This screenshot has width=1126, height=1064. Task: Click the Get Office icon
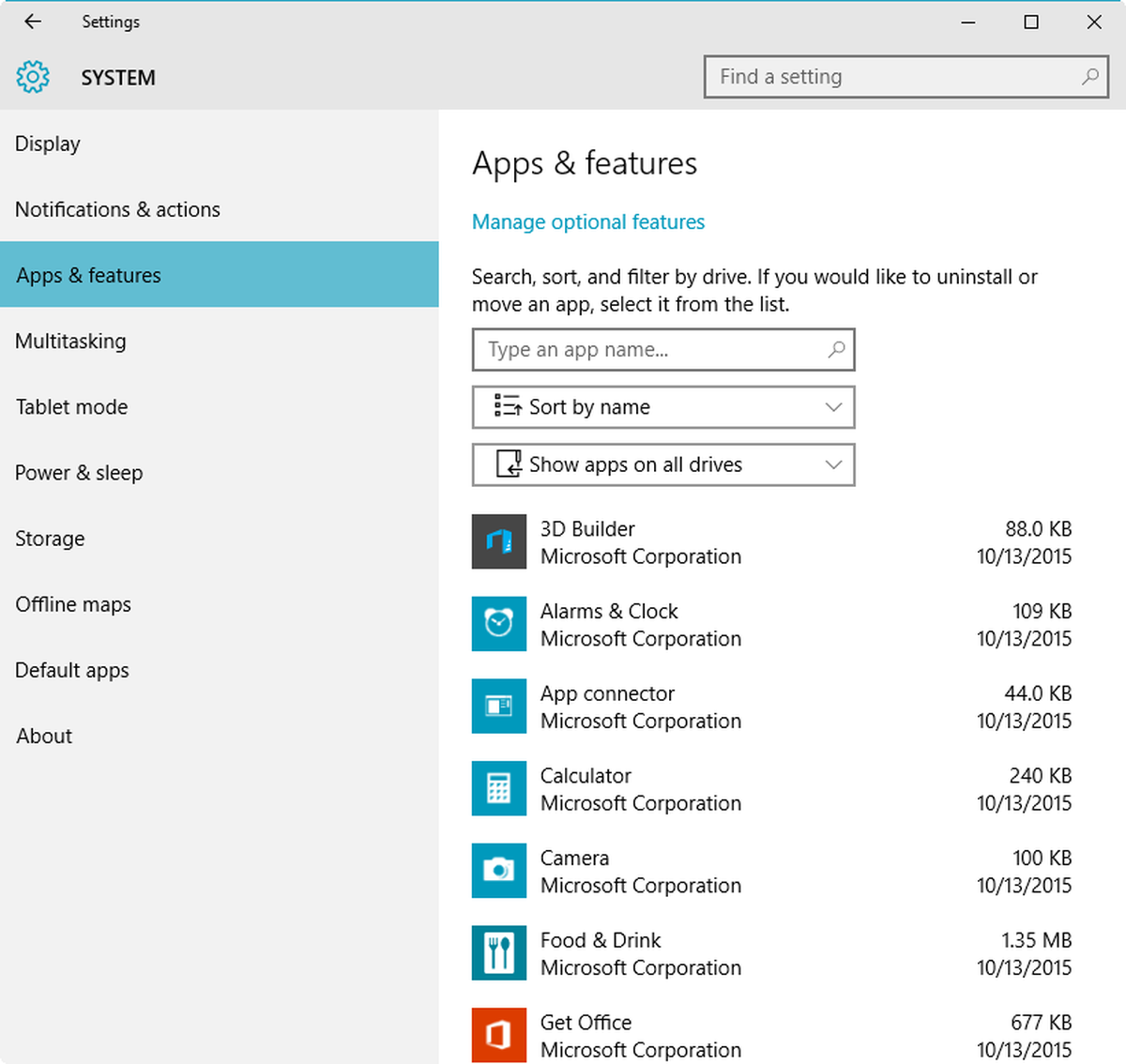(x=498, y=1035)
